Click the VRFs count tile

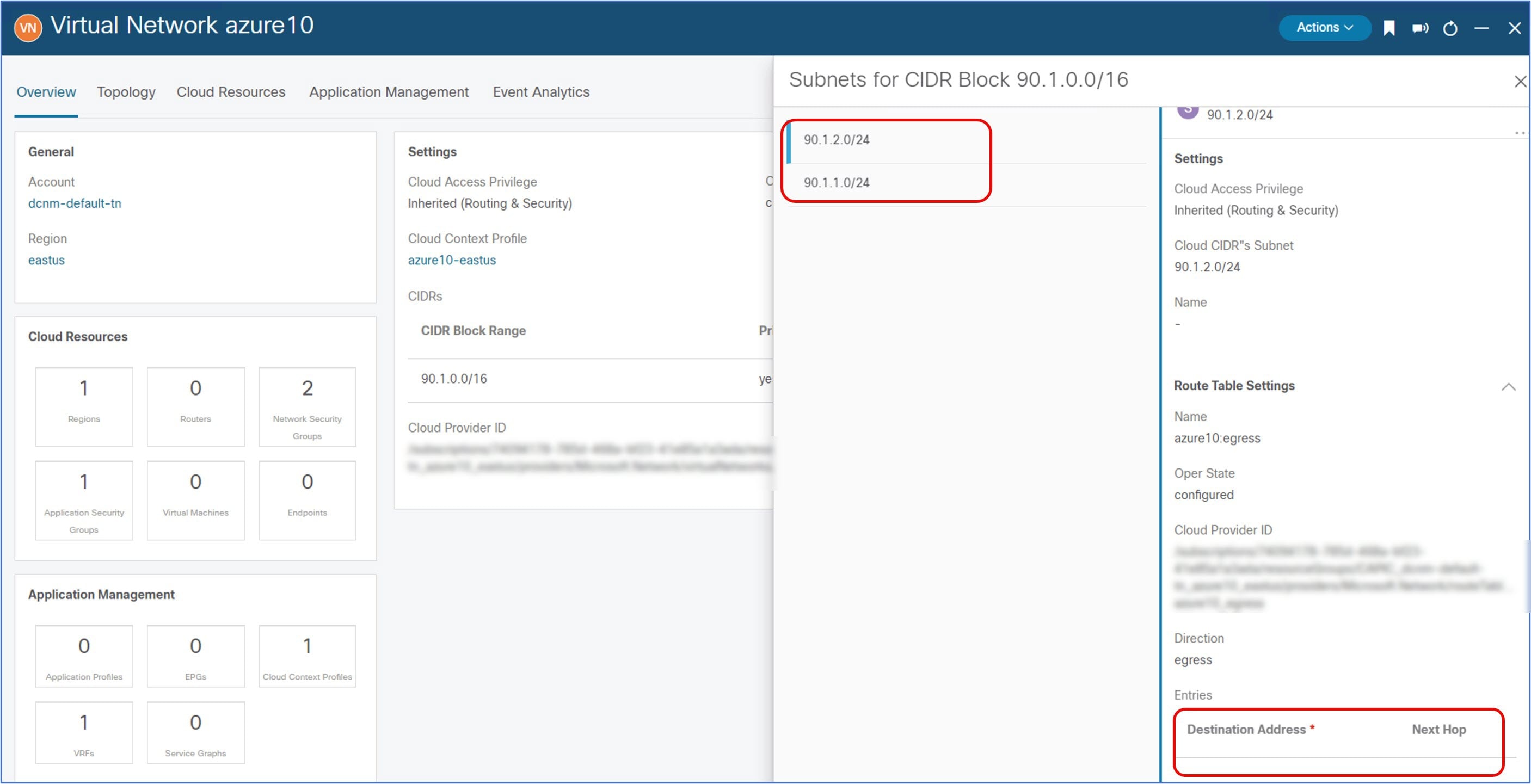tap(84, 732)
